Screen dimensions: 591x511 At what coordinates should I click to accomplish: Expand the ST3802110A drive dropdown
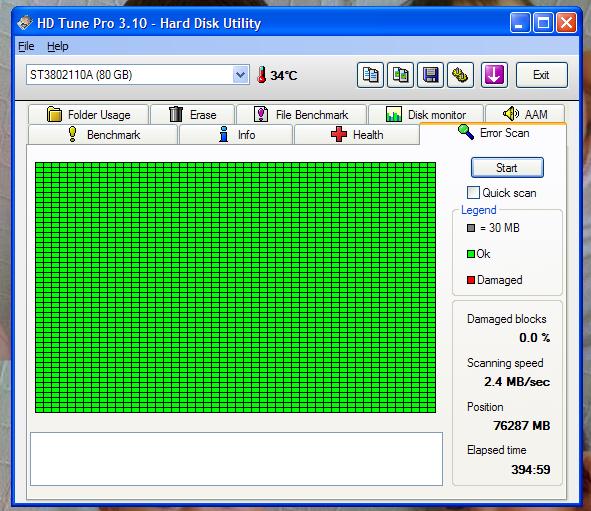pyautogui.click(x=240, y=75)
